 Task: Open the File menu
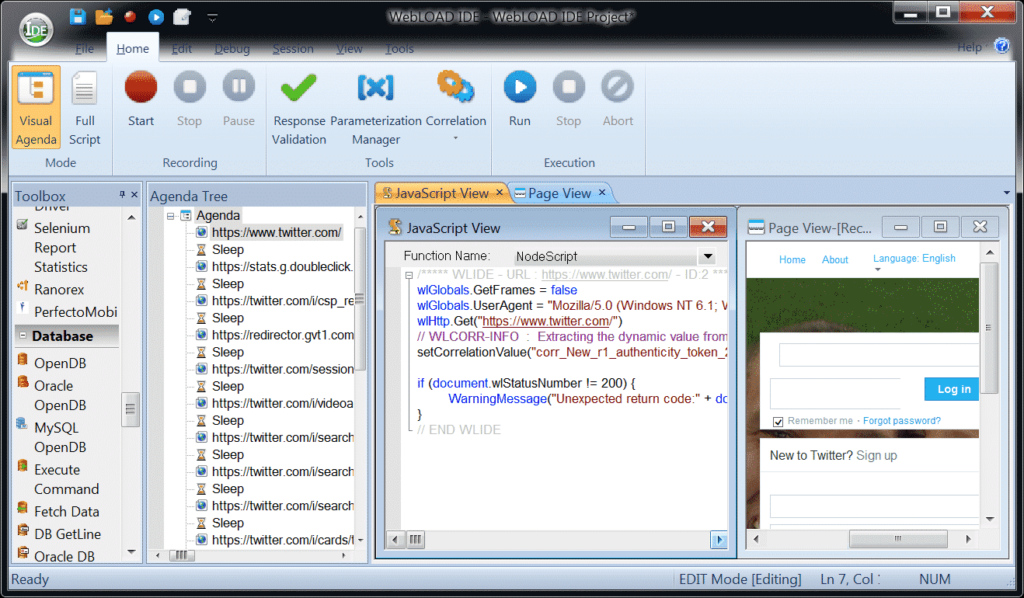pyautogui.click(x=84, y=49)
